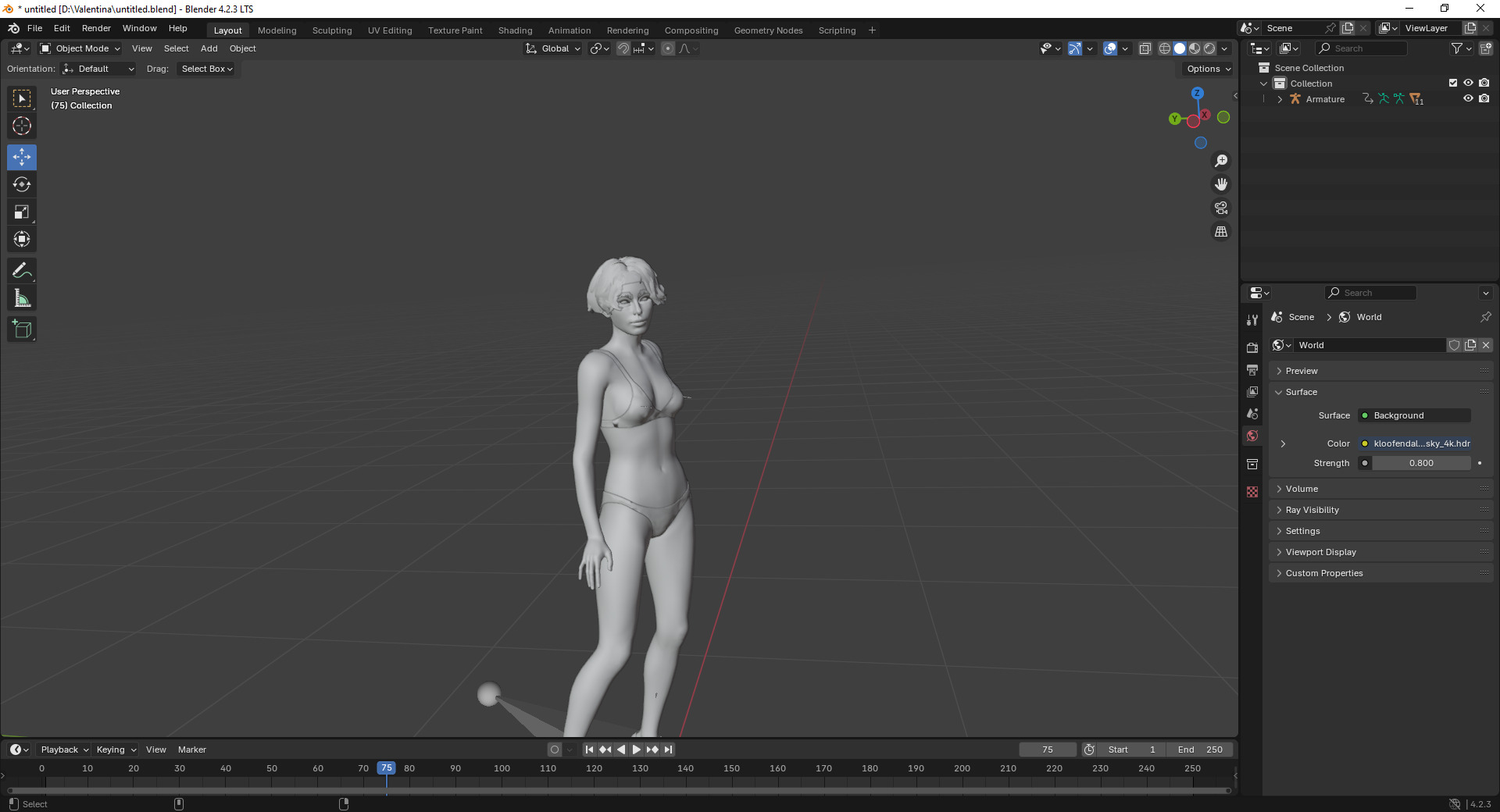The width and height of the screenshot is (1500, 812).
Task: Jump to the timeline's first frame
Action: (x=590, y=750)
